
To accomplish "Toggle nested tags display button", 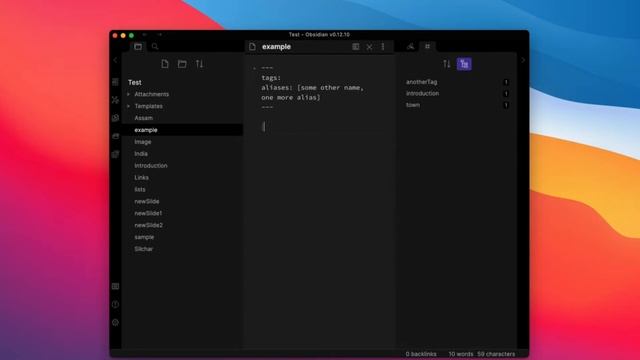I will tap(464, 64).
